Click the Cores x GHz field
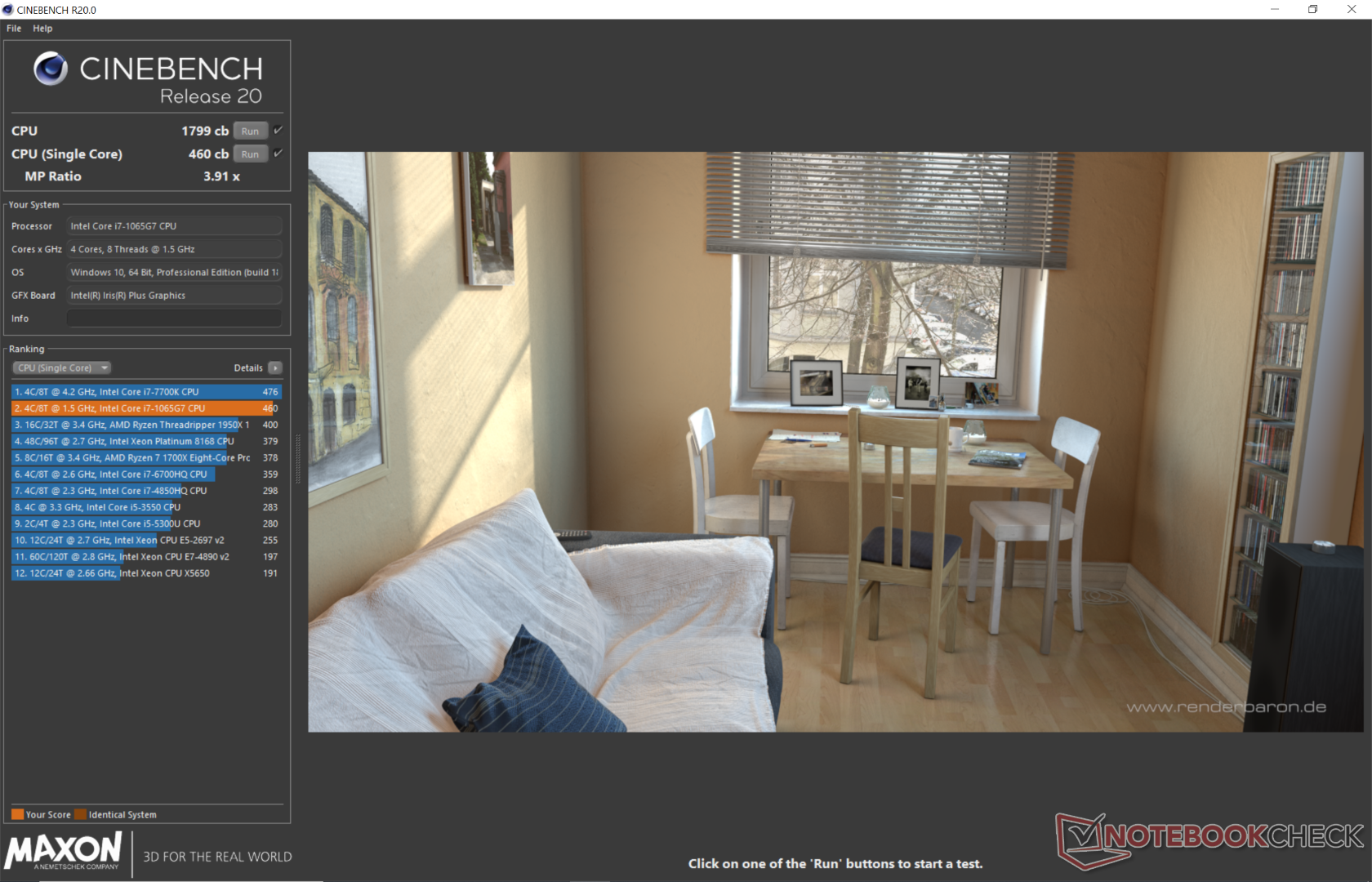This screenshot has width=1372, height=882. point(174,249)
